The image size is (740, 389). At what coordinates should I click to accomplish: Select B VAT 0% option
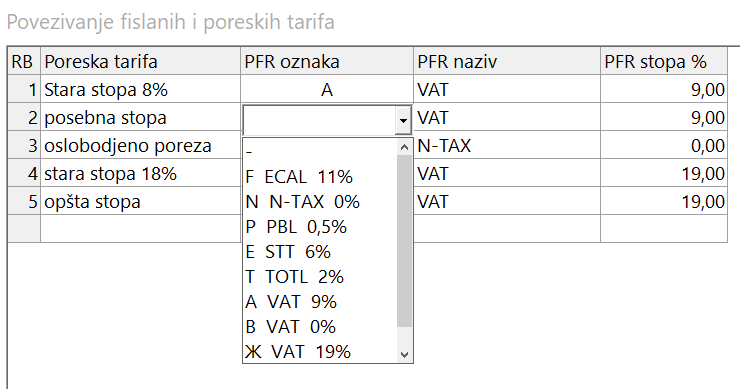tap(321, 327)
